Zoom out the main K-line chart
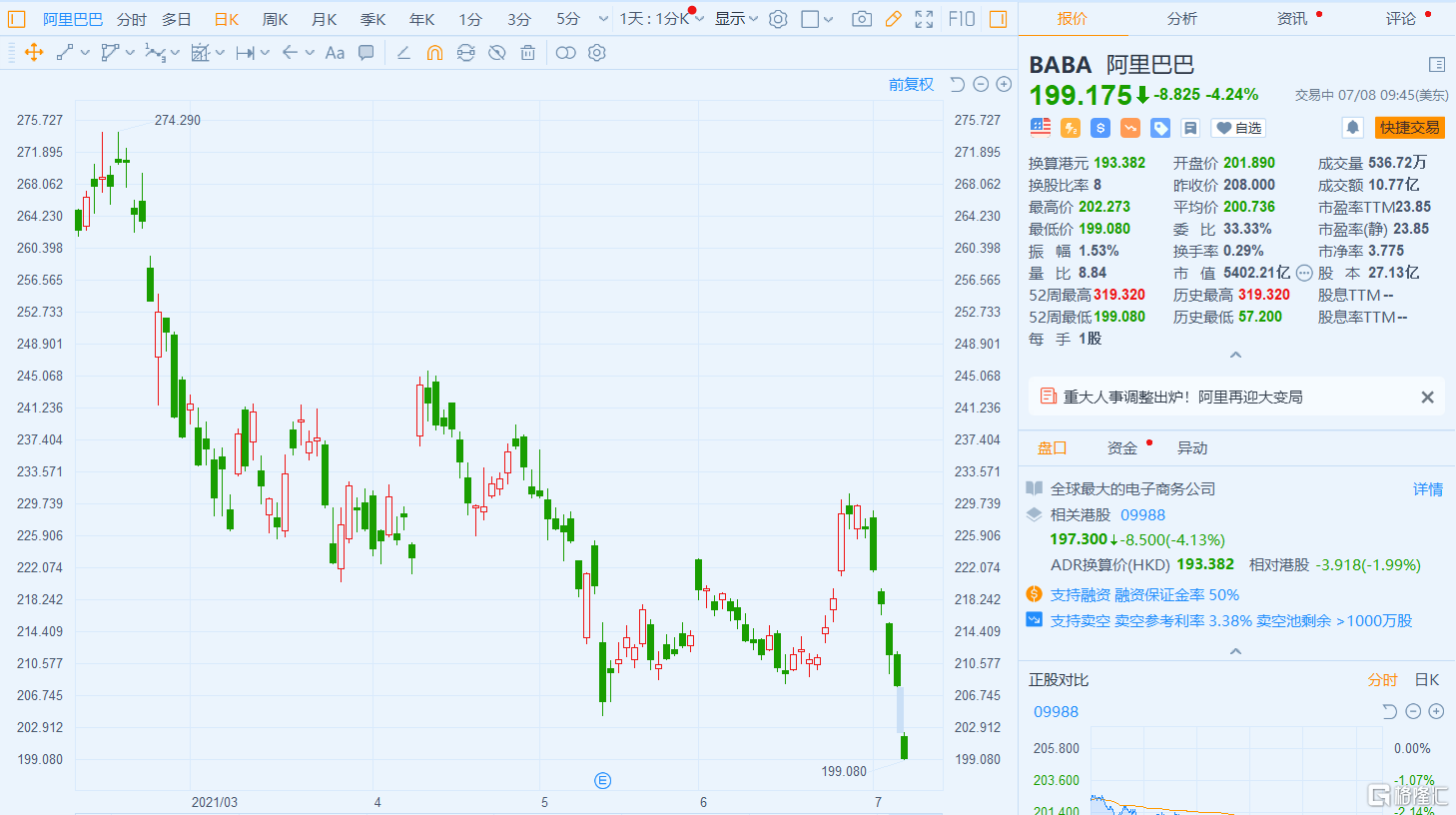This screenshot has height=815, width=1456. click(x=981, y=85)
